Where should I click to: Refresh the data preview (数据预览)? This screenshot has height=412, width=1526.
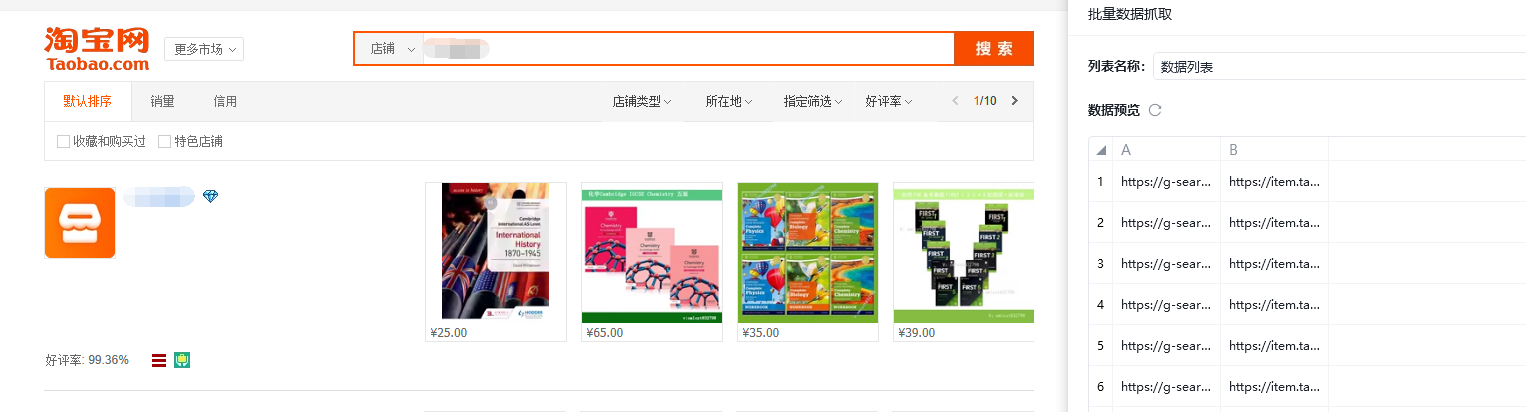tap(1155, 110)
